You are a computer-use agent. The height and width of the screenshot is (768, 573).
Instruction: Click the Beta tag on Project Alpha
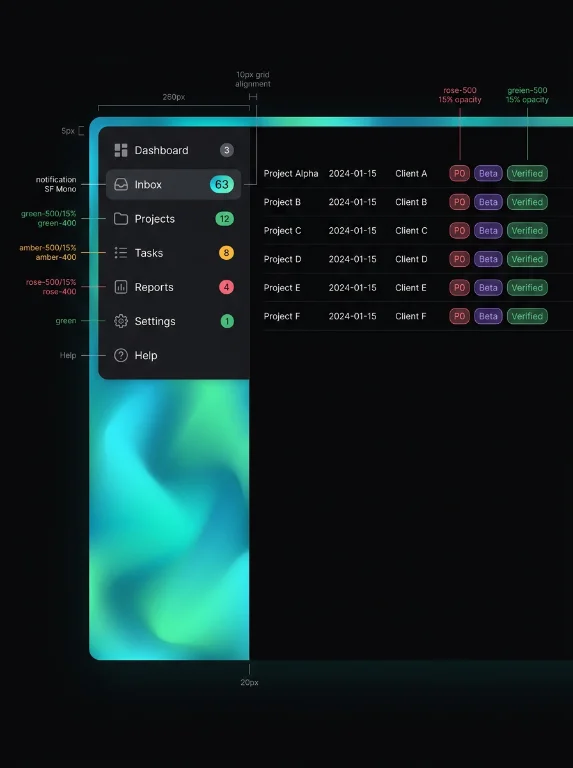(x=488, y=173)
